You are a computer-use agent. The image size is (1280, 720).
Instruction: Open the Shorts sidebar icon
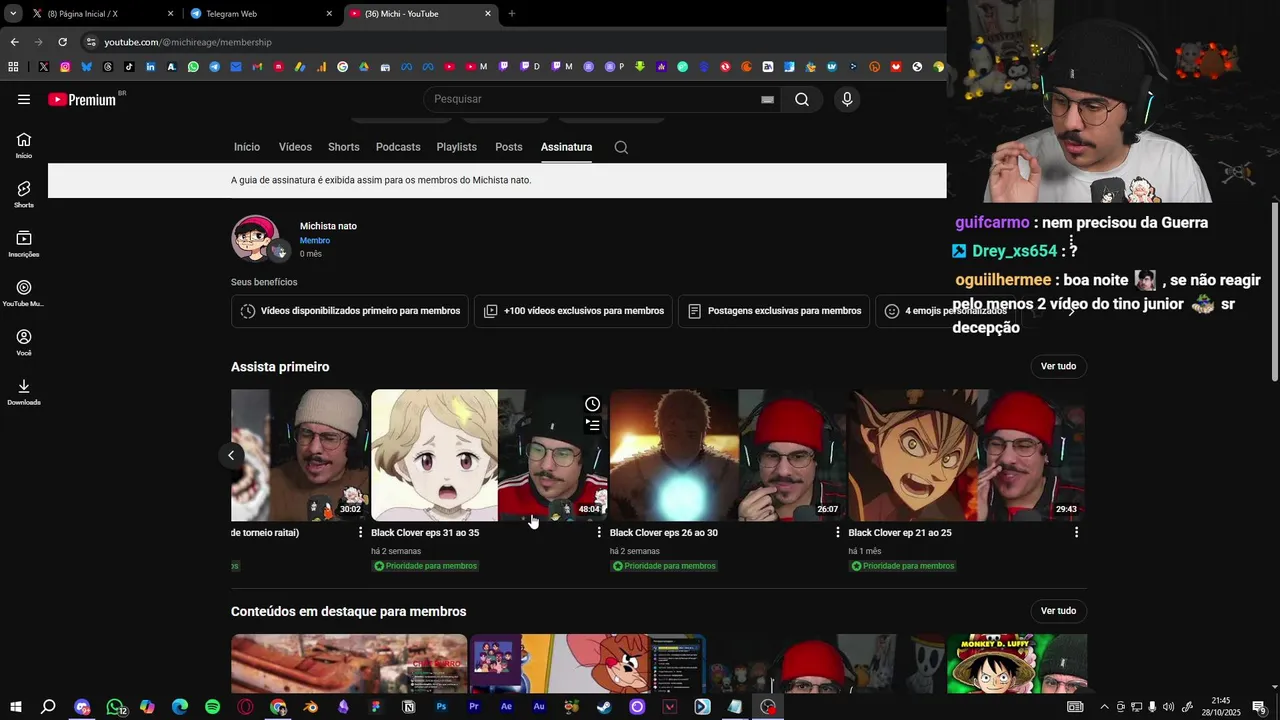point(24,194)
